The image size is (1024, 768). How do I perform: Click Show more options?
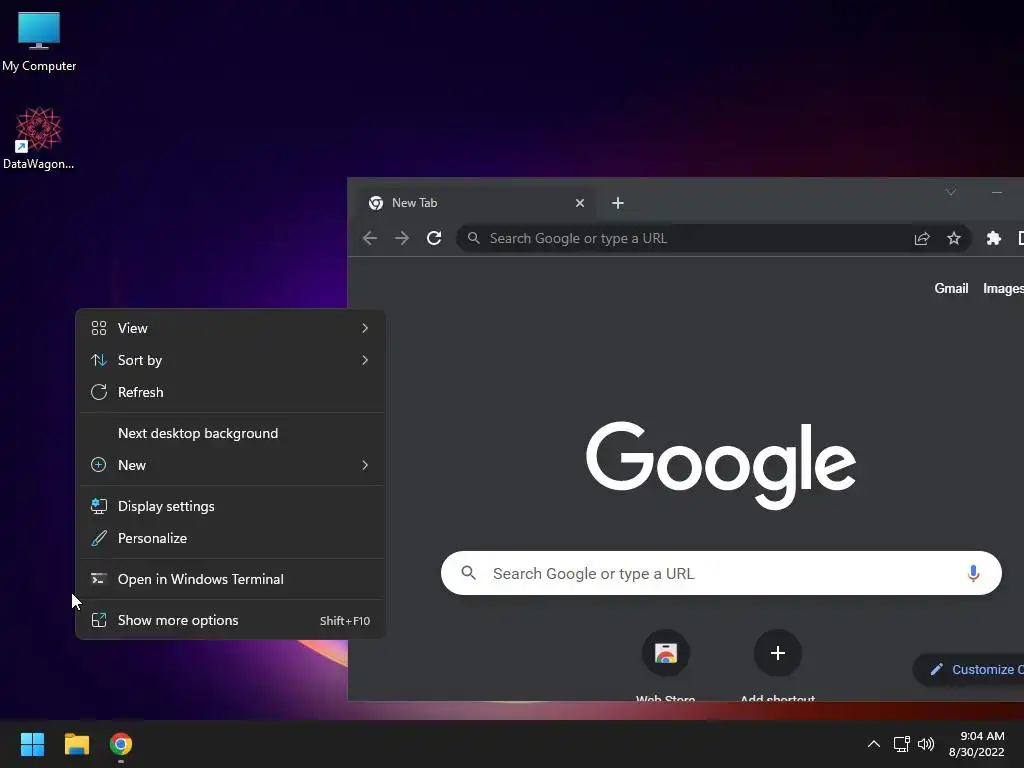[x=231, y=620]
